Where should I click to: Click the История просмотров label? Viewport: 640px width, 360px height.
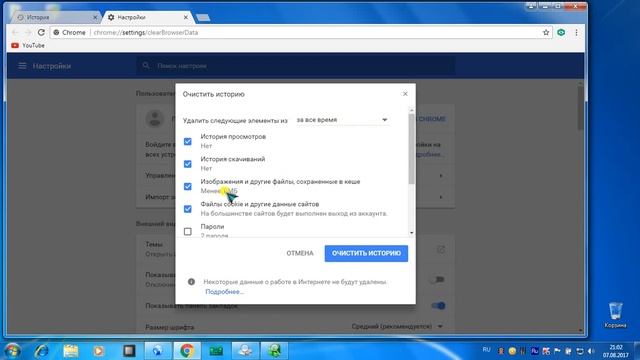(233, 136)
